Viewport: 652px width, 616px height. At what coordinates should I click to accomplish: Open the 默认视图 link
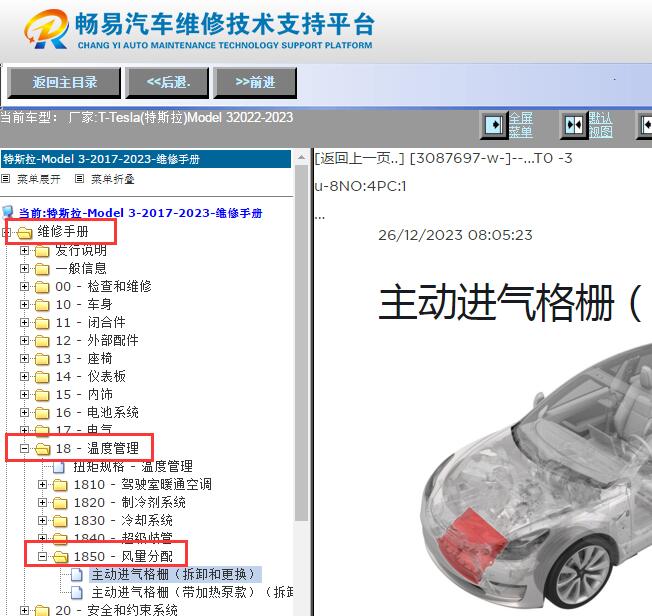[600, 125]
